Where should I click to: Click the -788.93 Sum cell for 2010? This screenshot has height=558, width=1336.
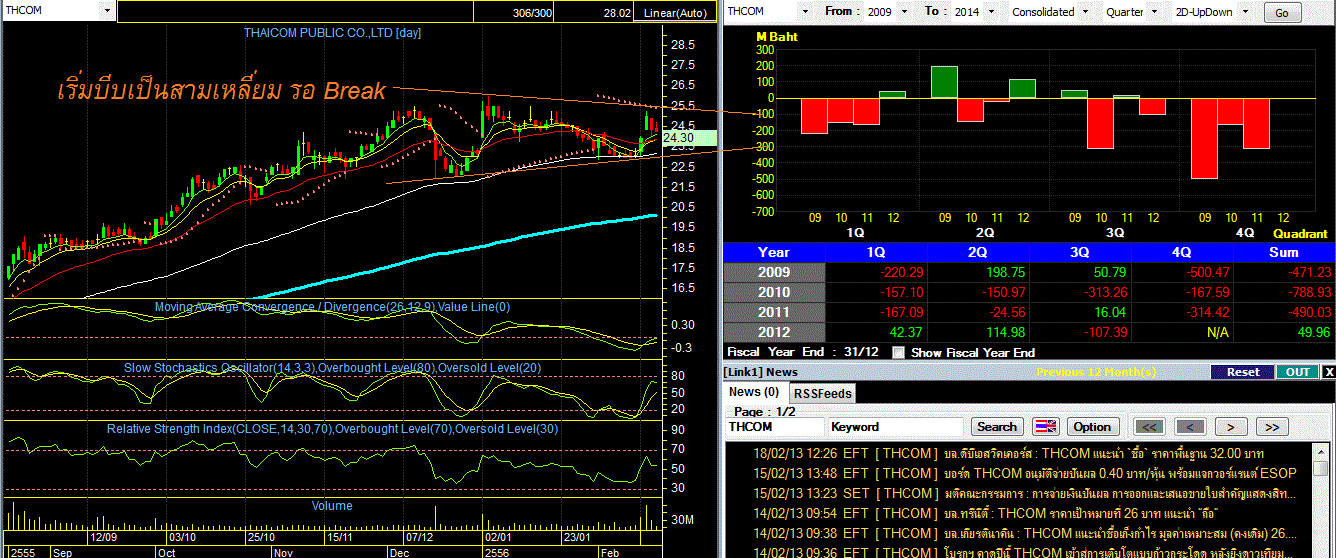click(1284, 292)
